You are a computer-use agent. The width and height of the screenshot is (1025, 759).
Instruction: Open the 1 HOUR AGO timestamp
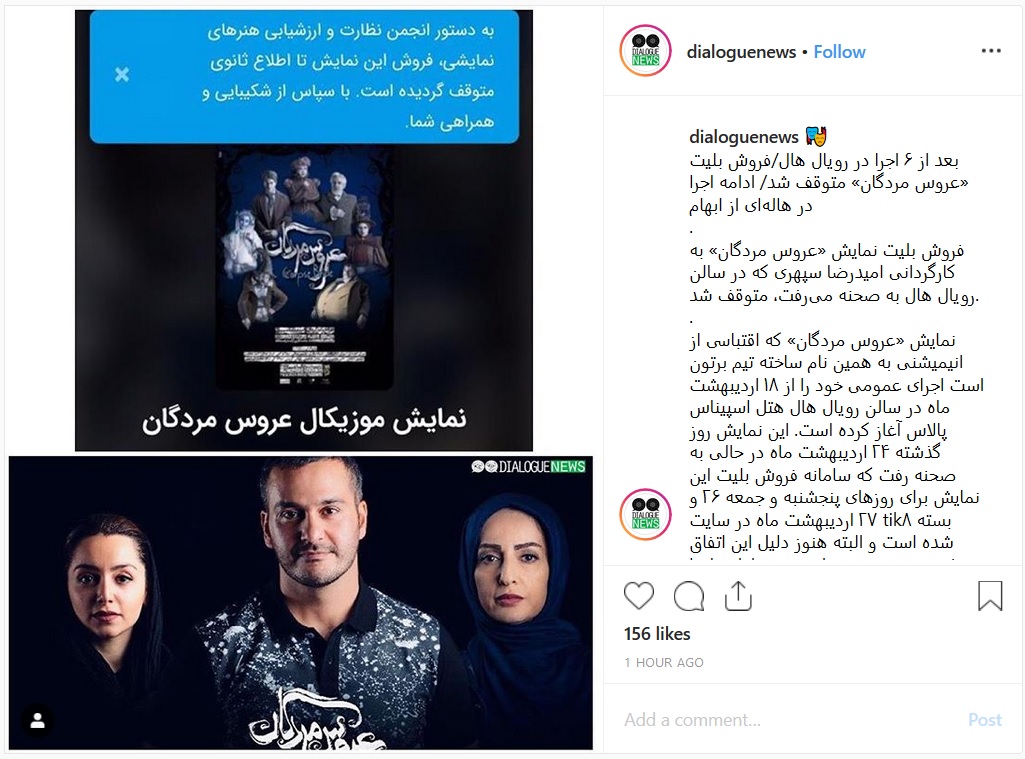(x=664, y=662)
